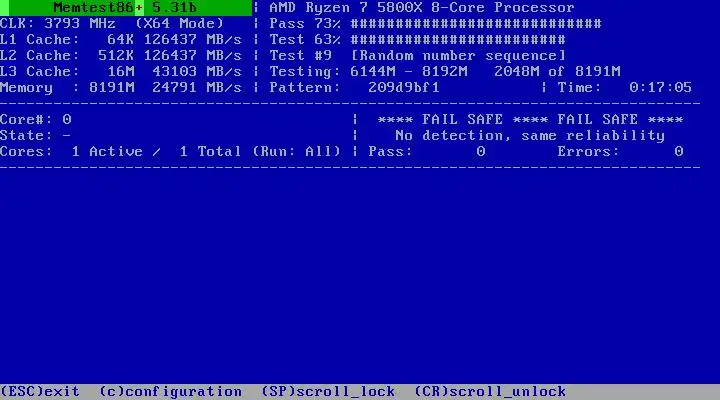Image resolution: width=720 pixels, height=400 pixels.
Task: Select the (CR)scroll_unlock option
Action: pyautogui.click(x=490, y=391)
